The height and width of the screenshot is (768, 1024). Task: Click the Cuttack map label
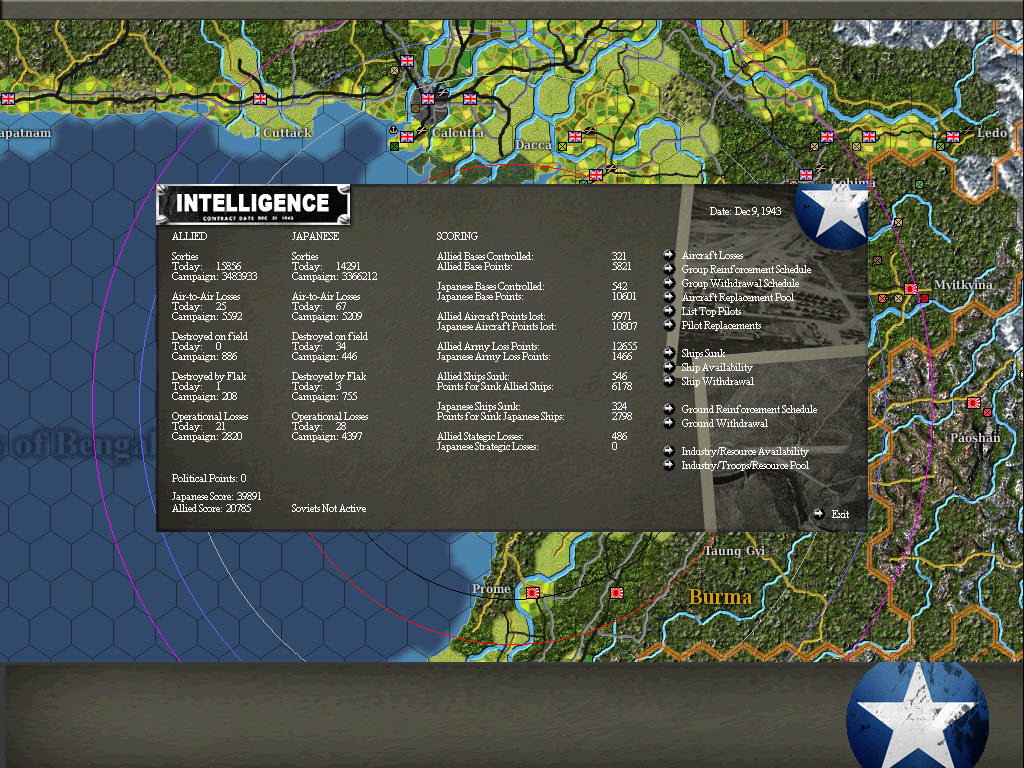pyautogui.click(x=287, y=133)
